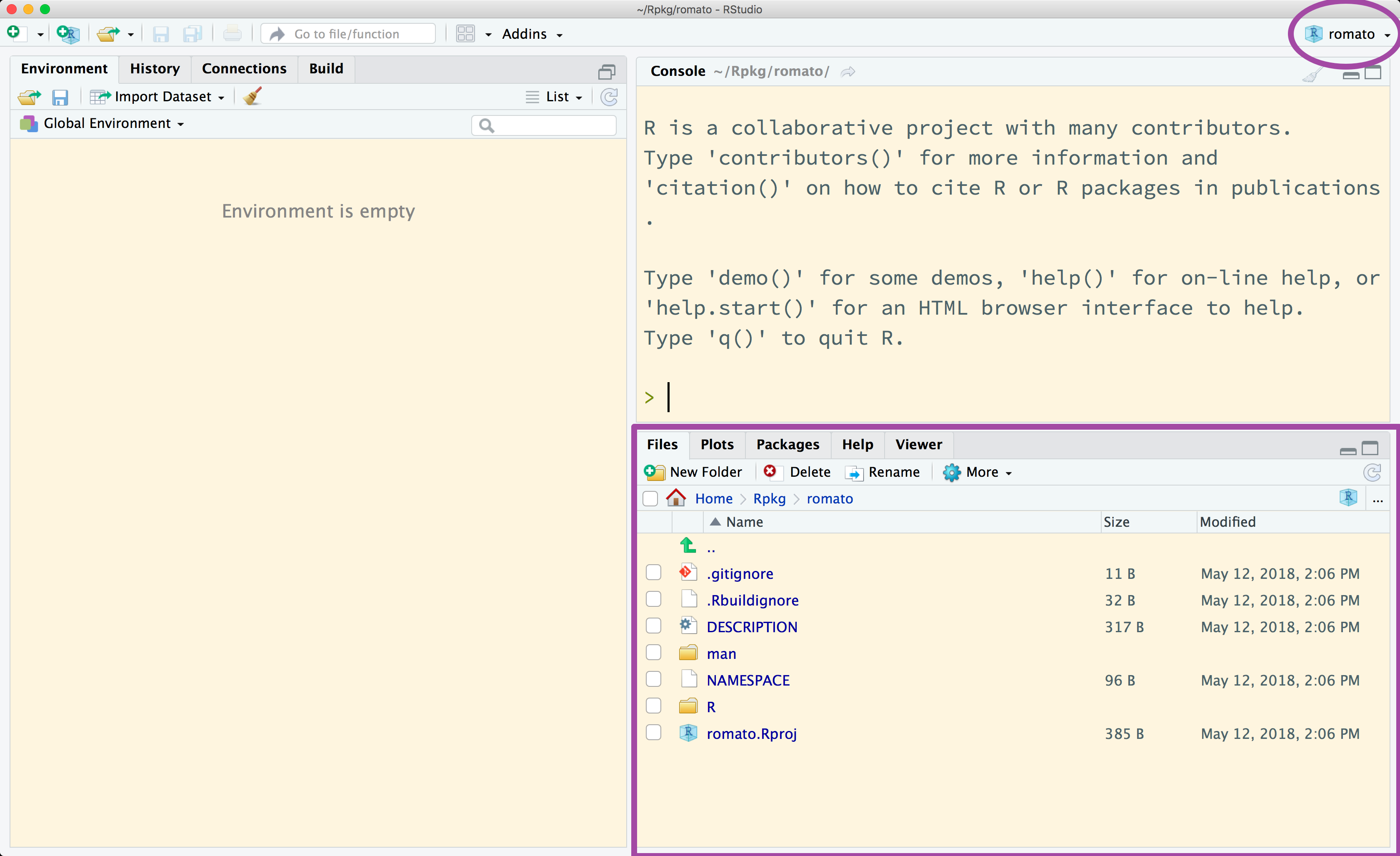This screenshot has width=1400, height=856.
Task: Check the romato.Rproj file checkbox
Action: click(x=653, y=733)
